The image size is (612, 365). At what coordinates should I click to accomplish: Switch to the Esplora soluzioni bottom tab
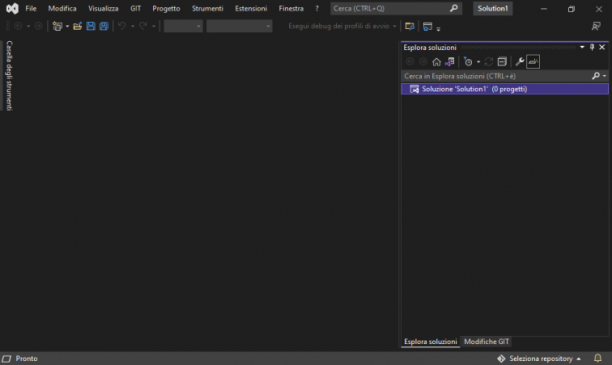431,342
